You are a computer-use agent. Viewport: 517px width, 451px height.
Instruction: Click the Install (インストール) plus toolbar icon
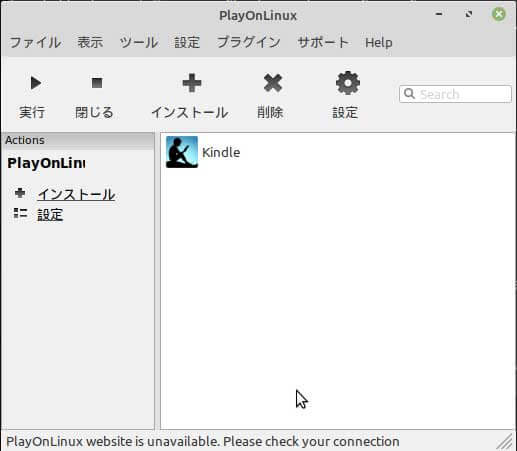point(192,83)
